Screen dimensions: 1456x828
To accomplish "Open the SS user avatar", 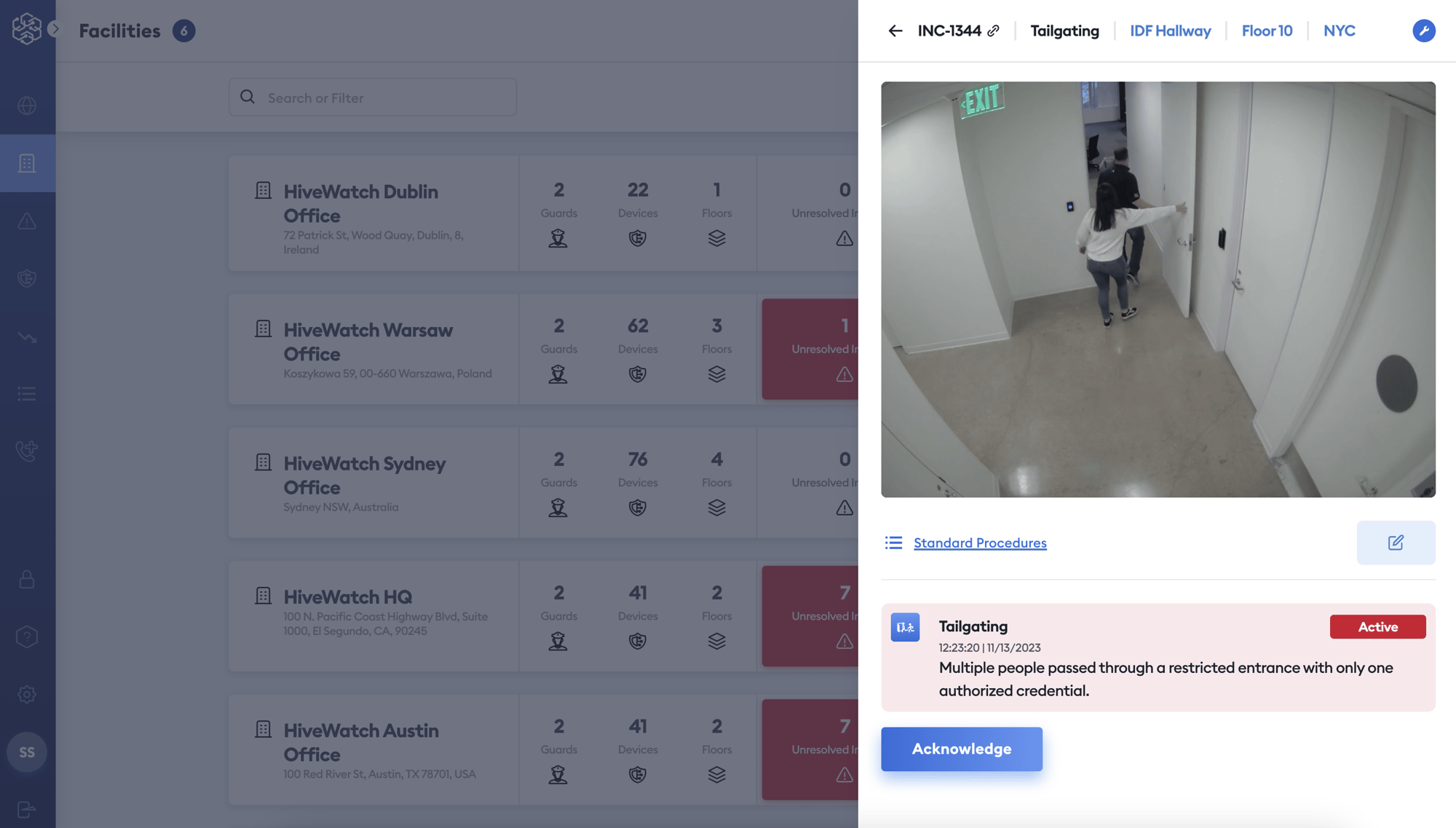I will click(27, 752).
